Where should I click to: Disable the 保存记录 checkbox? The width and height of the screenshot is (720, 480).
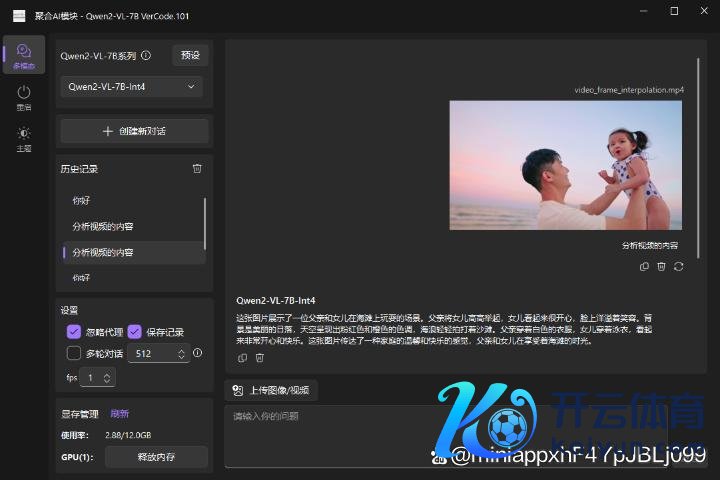(135, 332)
